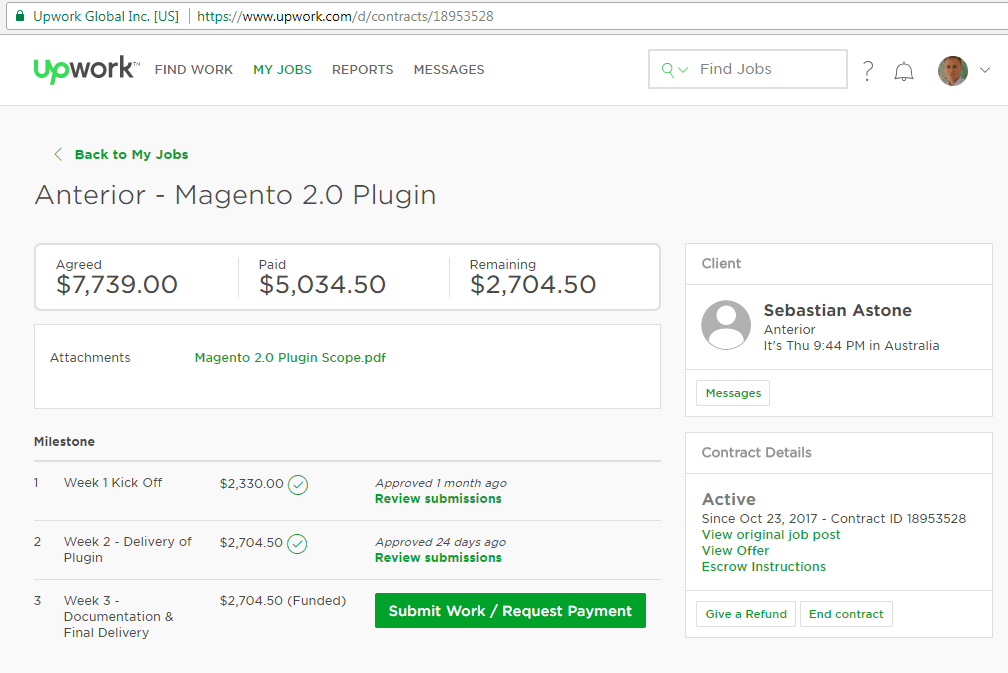1008x673 pixels.
Task: Click the Upwork logo
Action: coord(85,69)
